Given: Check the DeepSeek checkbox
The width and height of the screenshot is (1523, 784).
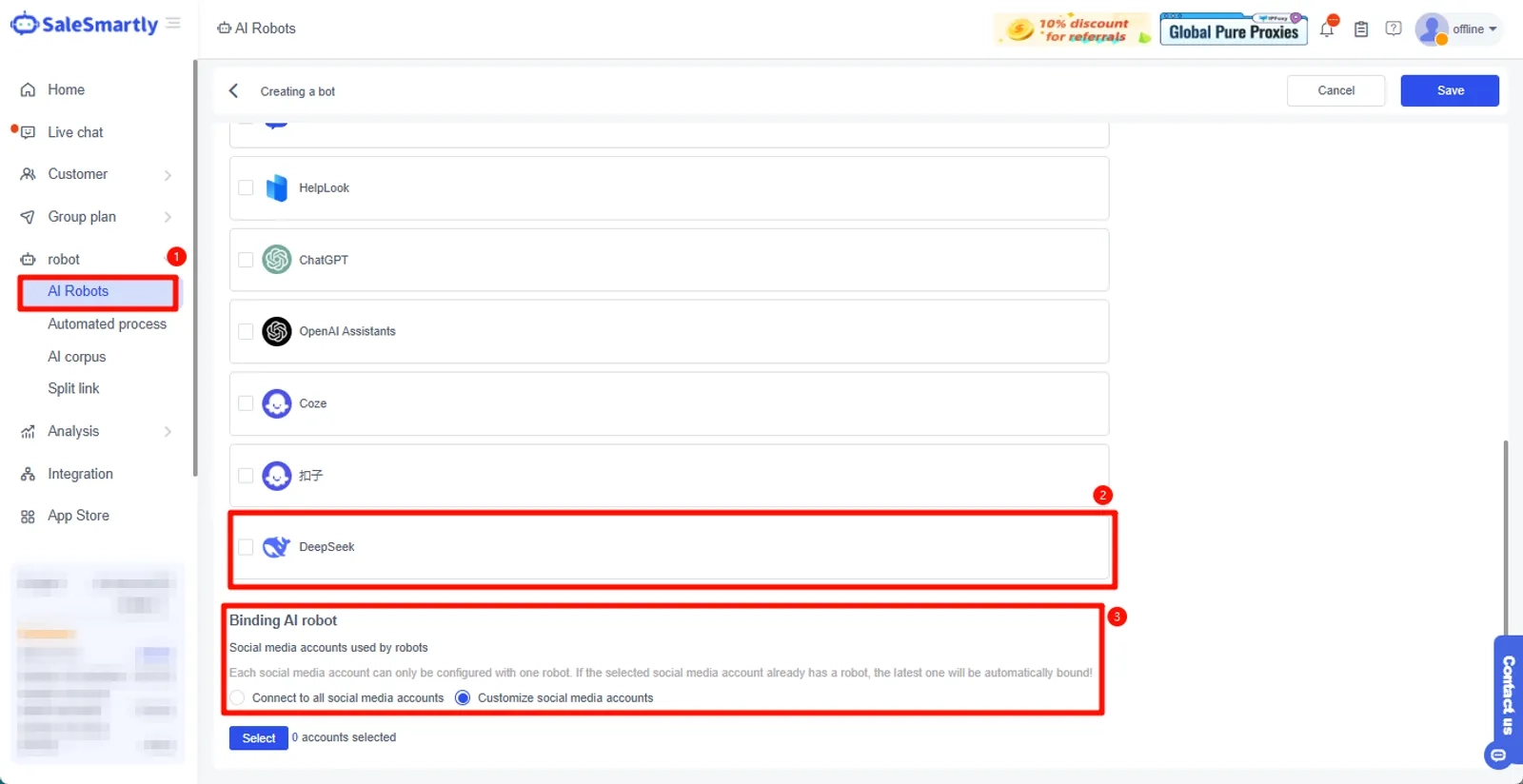Looking at the screenshot, I should tap(246, 547).
